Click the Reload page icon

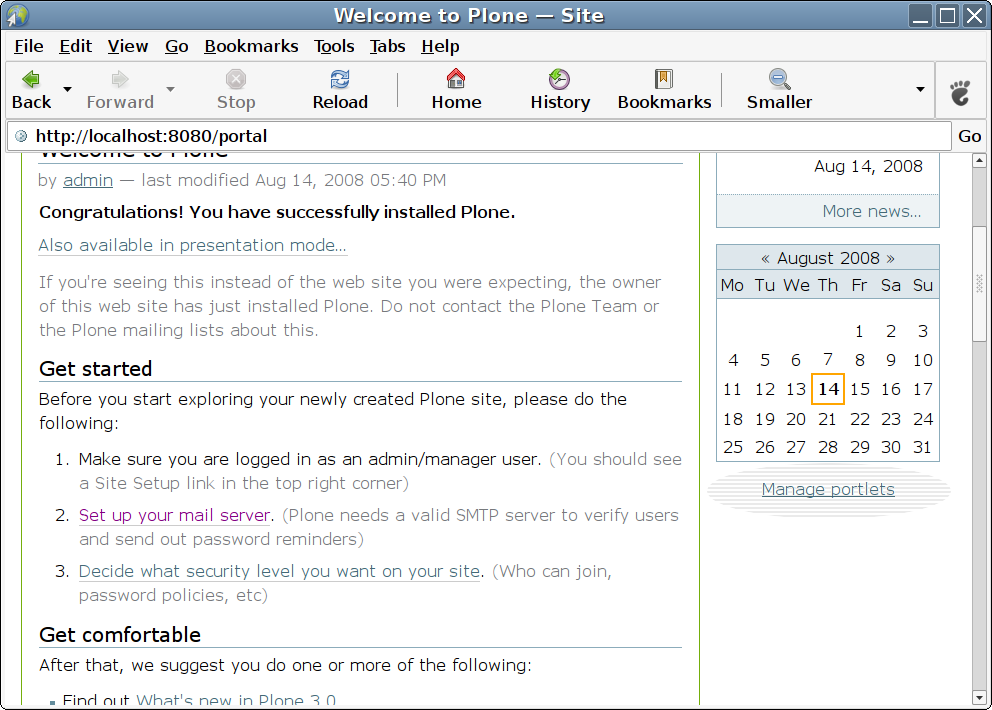tap(340, 79)
